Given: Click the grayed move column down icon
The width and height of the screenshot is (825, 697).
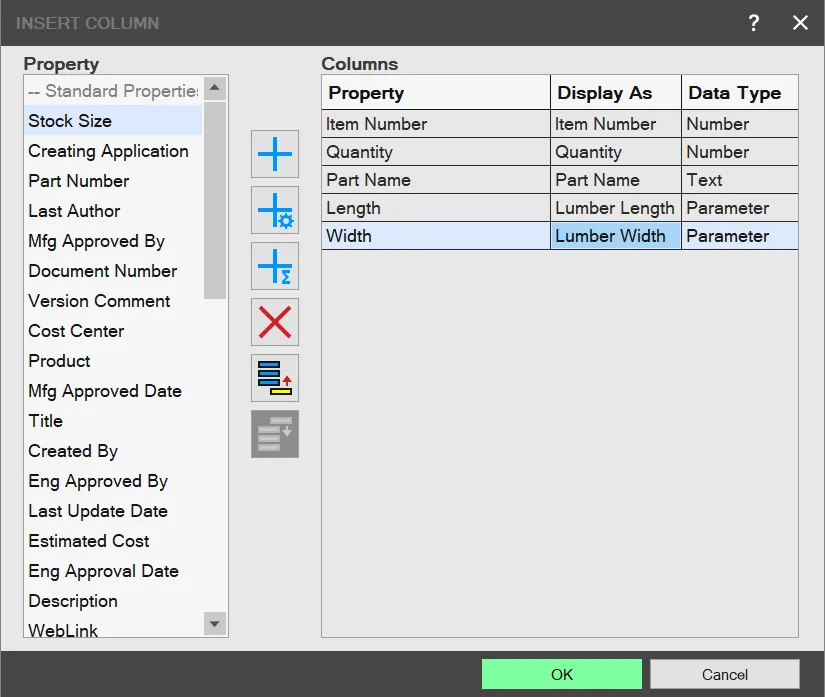Looking at the screenshot, I should pyautogui.click(x=275, y=434).
